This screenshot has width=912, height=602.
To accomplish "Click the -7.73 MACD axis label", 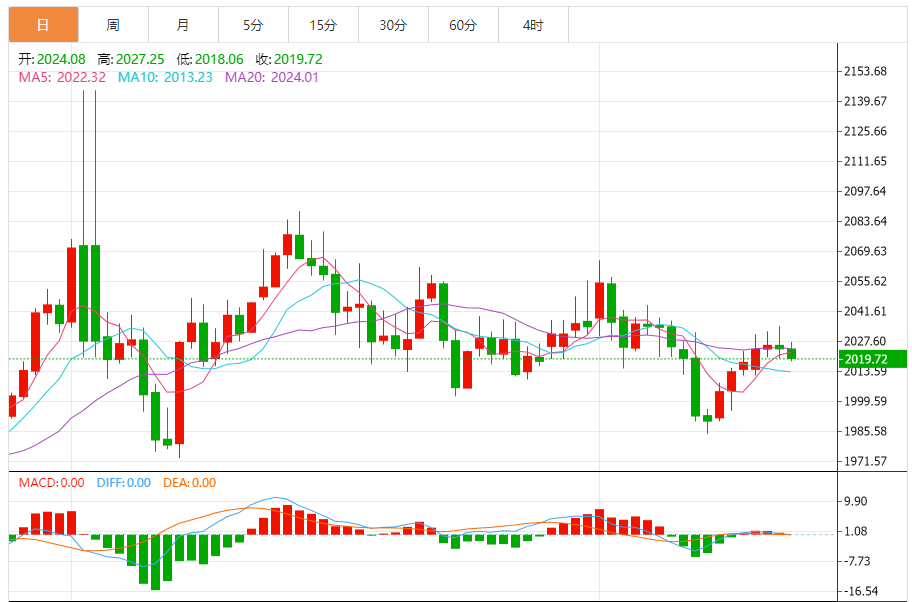I will [857, 561].
